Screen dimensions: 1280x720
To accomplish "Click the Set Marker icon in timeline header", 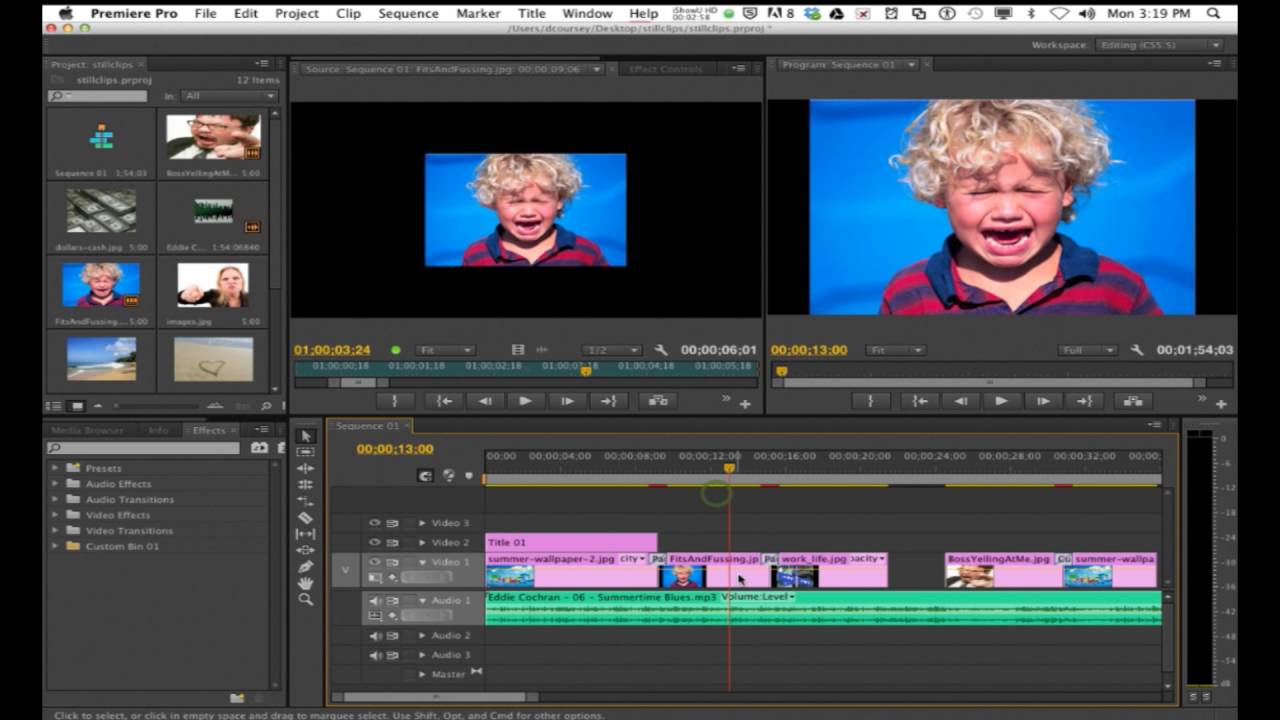I will (468, 476).
